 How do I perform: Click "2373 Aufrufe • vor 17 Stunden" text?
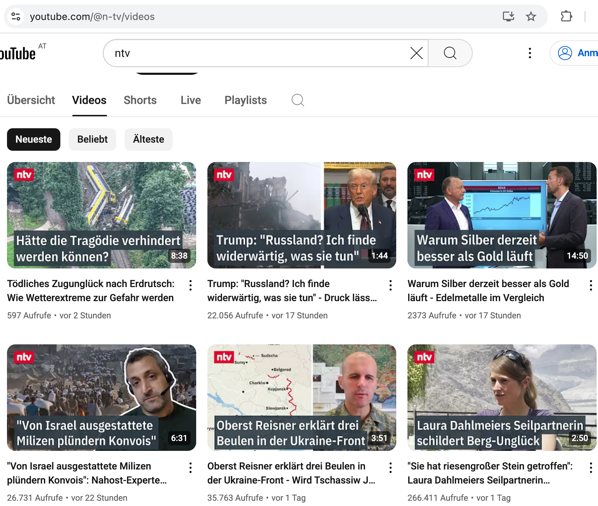click(464, 316)
